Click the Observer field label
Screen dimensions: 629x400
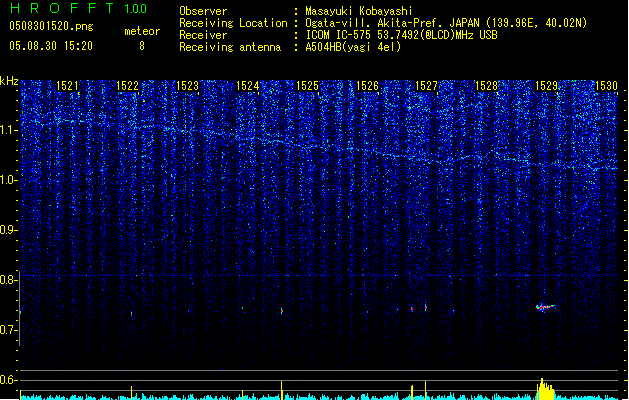[x=203, y=11]
